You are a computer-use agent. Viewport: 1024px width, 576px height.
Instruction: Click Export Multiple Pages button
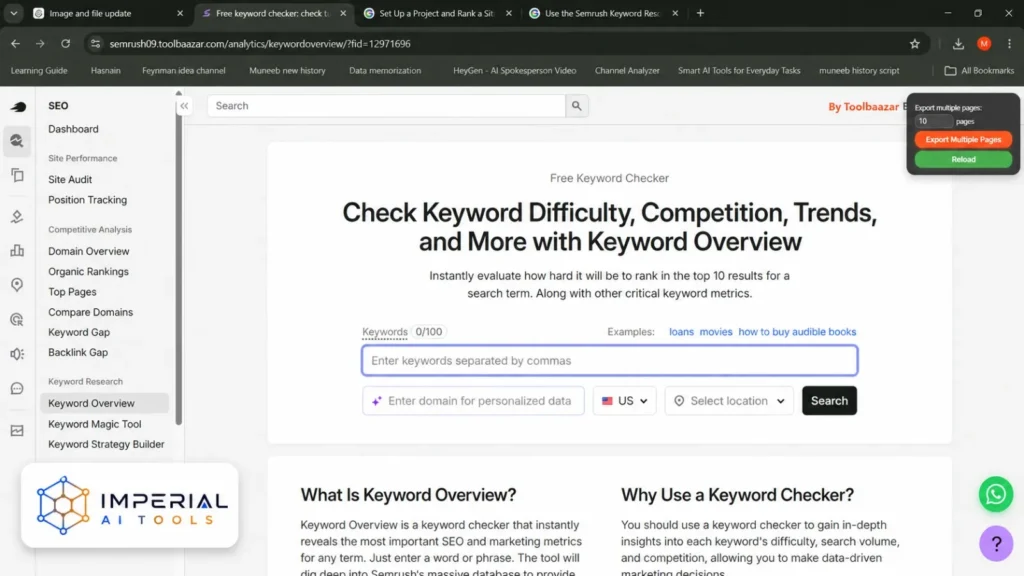(x=963, y=140)
